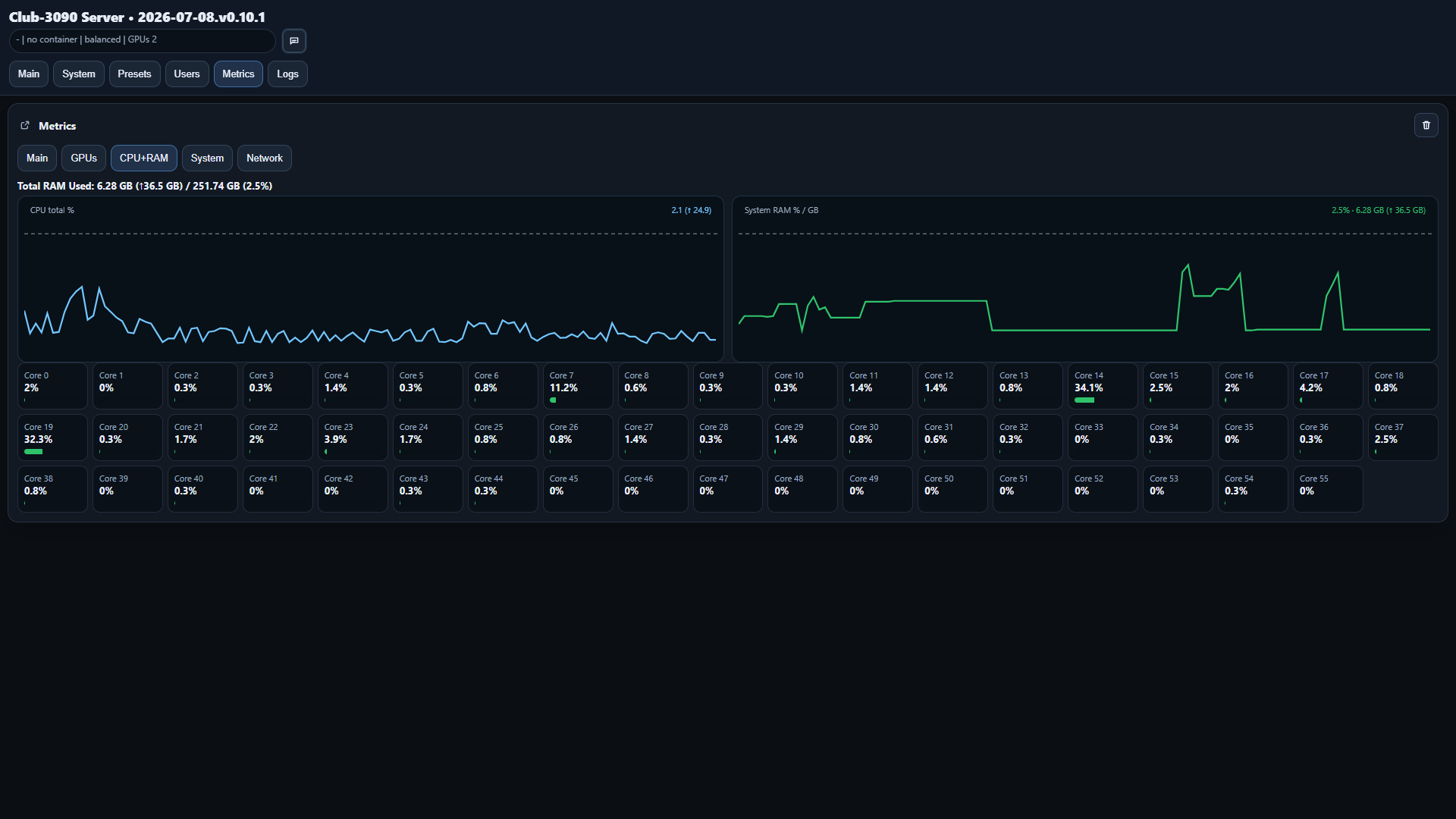Screen dimensions: 1456x819
Task: Switch to the System top tab
Action: (x=79, y=74)
